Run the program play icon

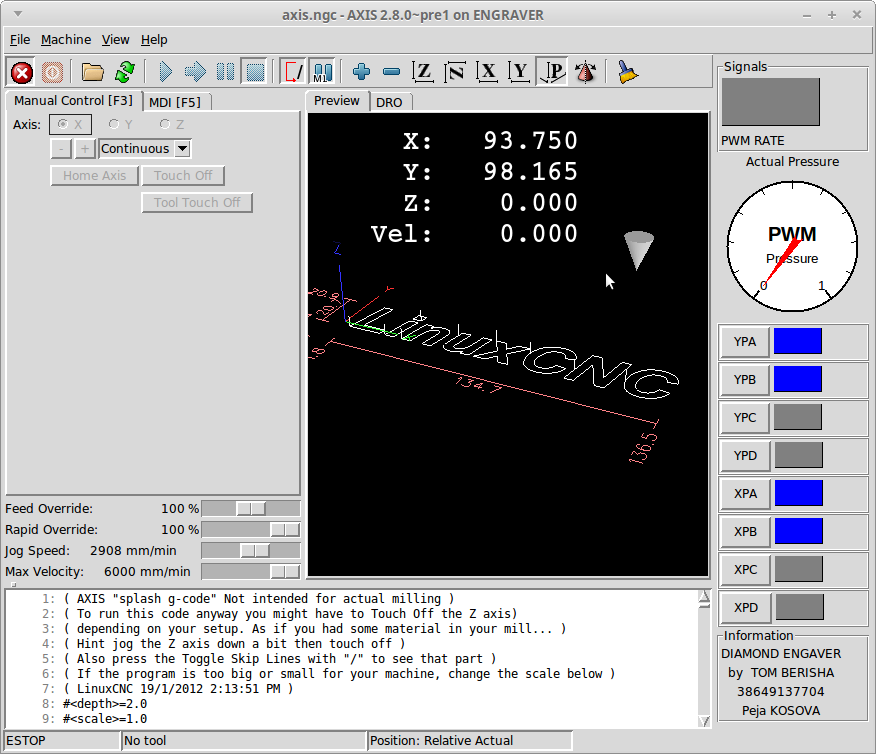(x=165, y=73)
